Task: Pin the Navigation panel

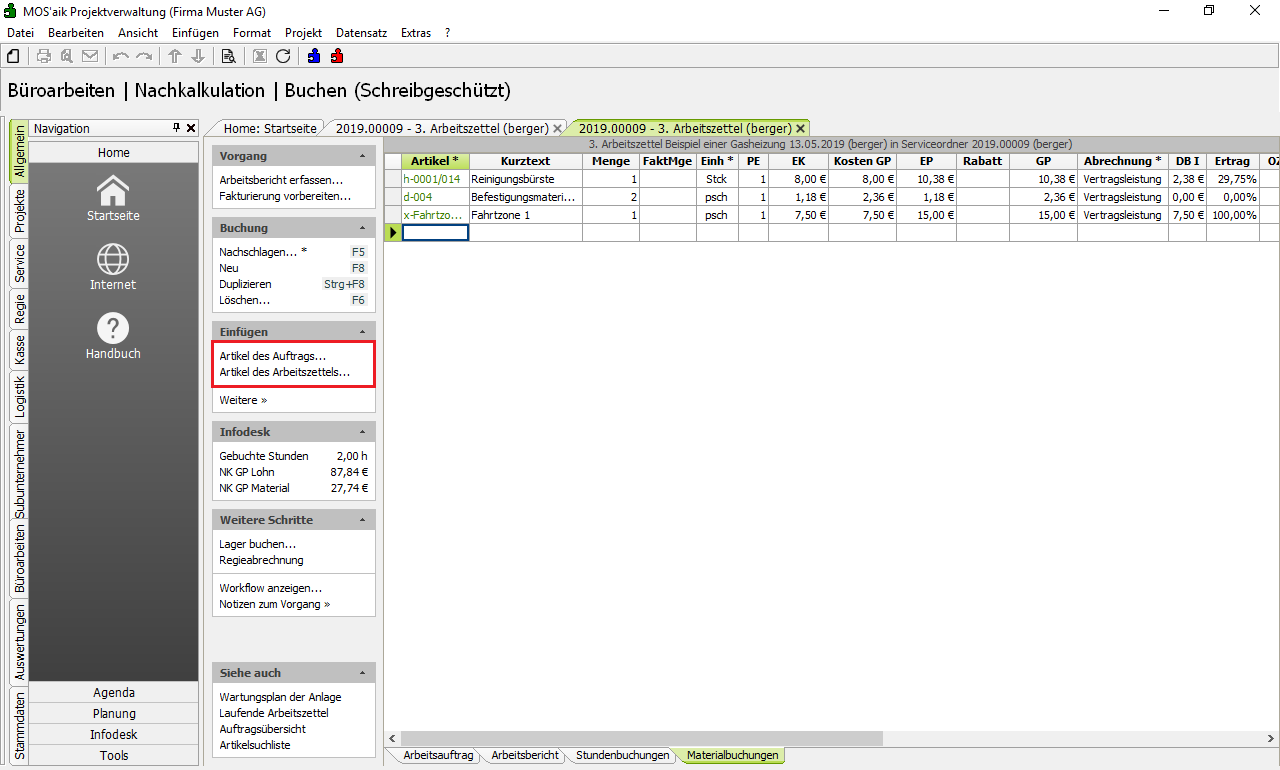Action: (x=176, y=128)
